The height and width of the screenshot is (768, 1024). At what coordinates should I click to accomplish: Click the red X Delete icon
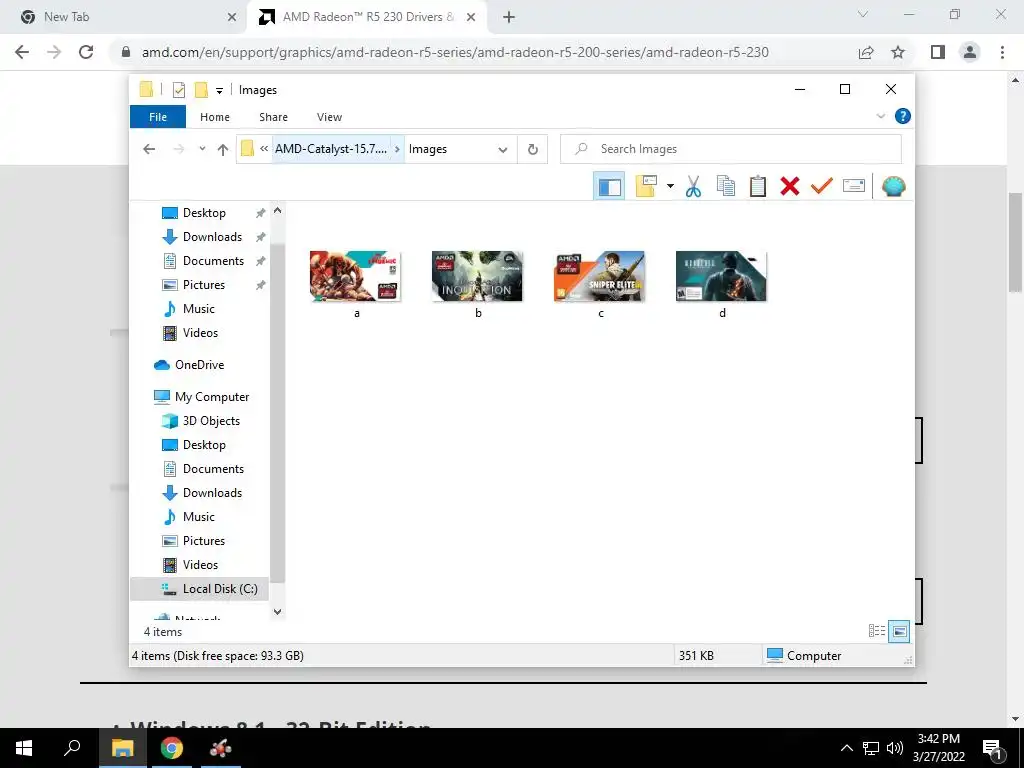click(790, 187)
